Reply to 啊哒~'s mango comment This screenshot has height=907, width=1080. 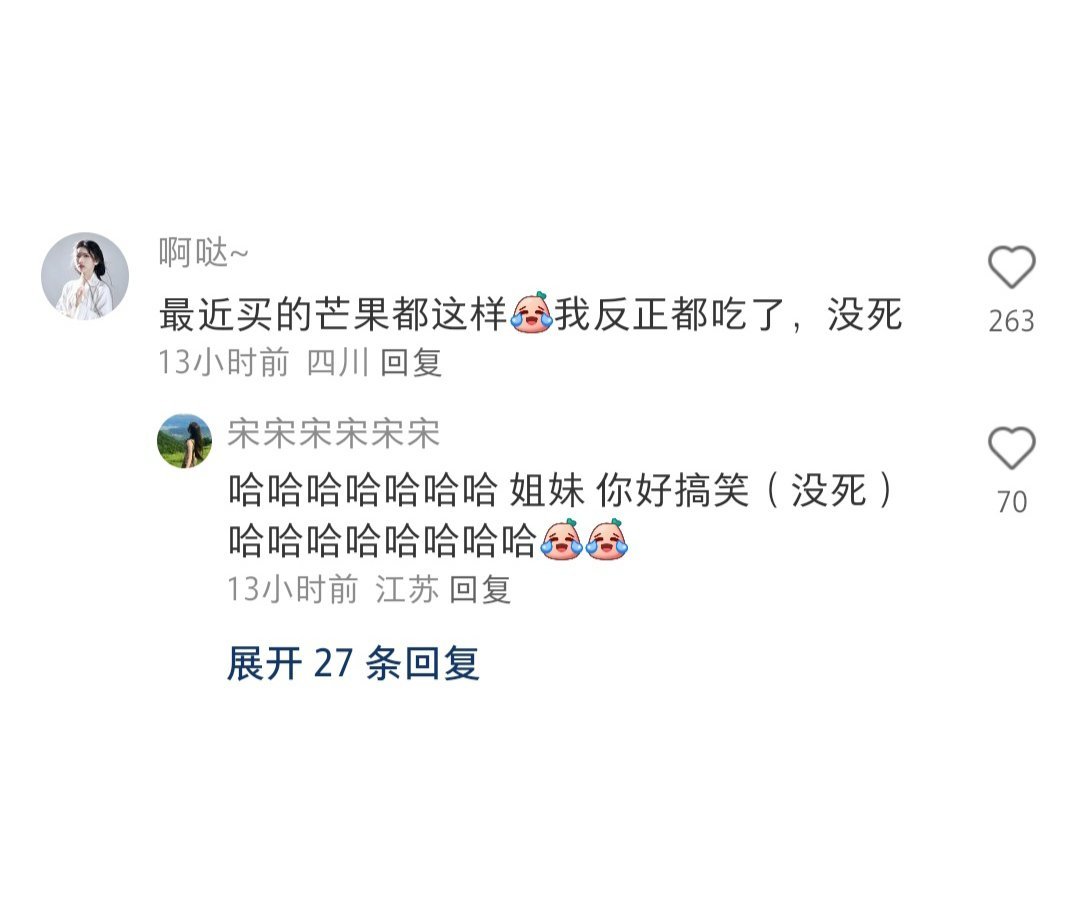tap(411, 362)
